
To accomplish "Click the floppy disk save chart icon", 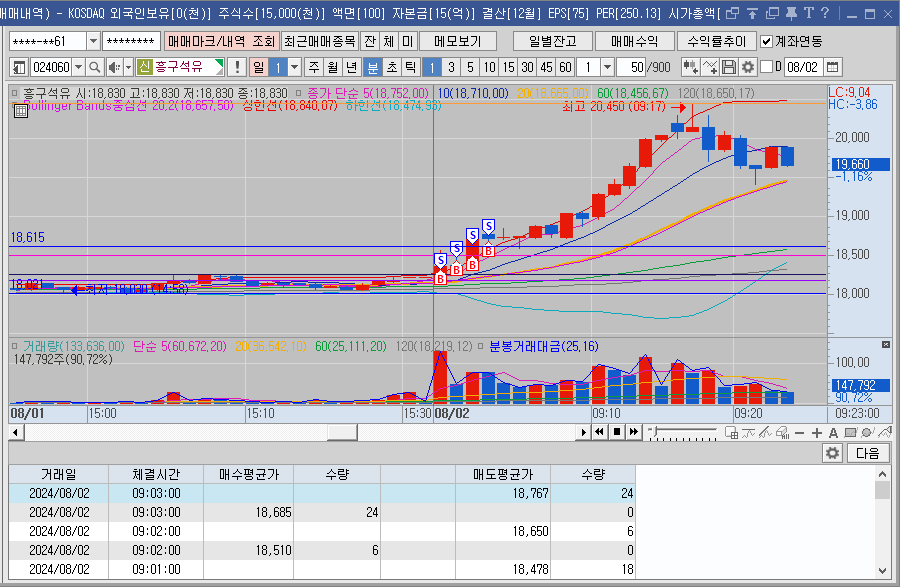I will (728, 68).
